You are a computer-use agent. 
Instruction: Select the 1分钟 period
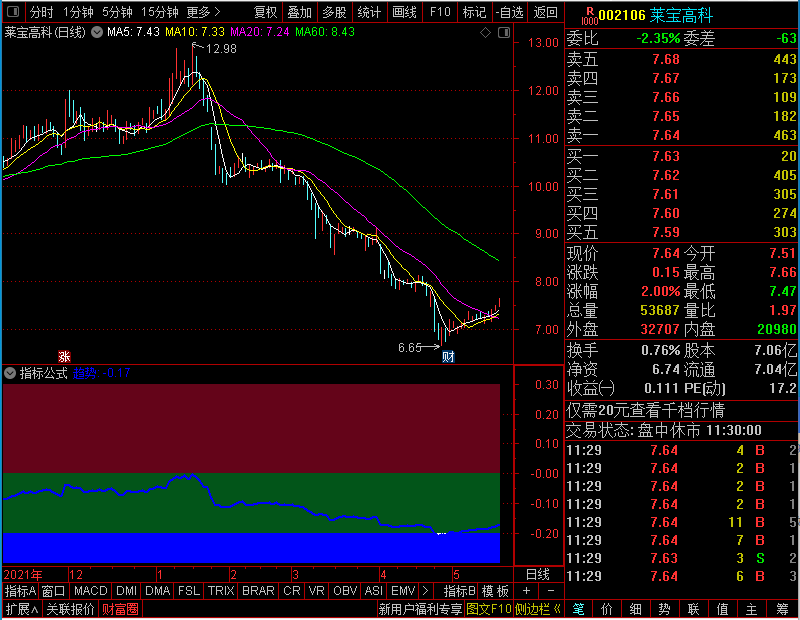click(78, 12)
